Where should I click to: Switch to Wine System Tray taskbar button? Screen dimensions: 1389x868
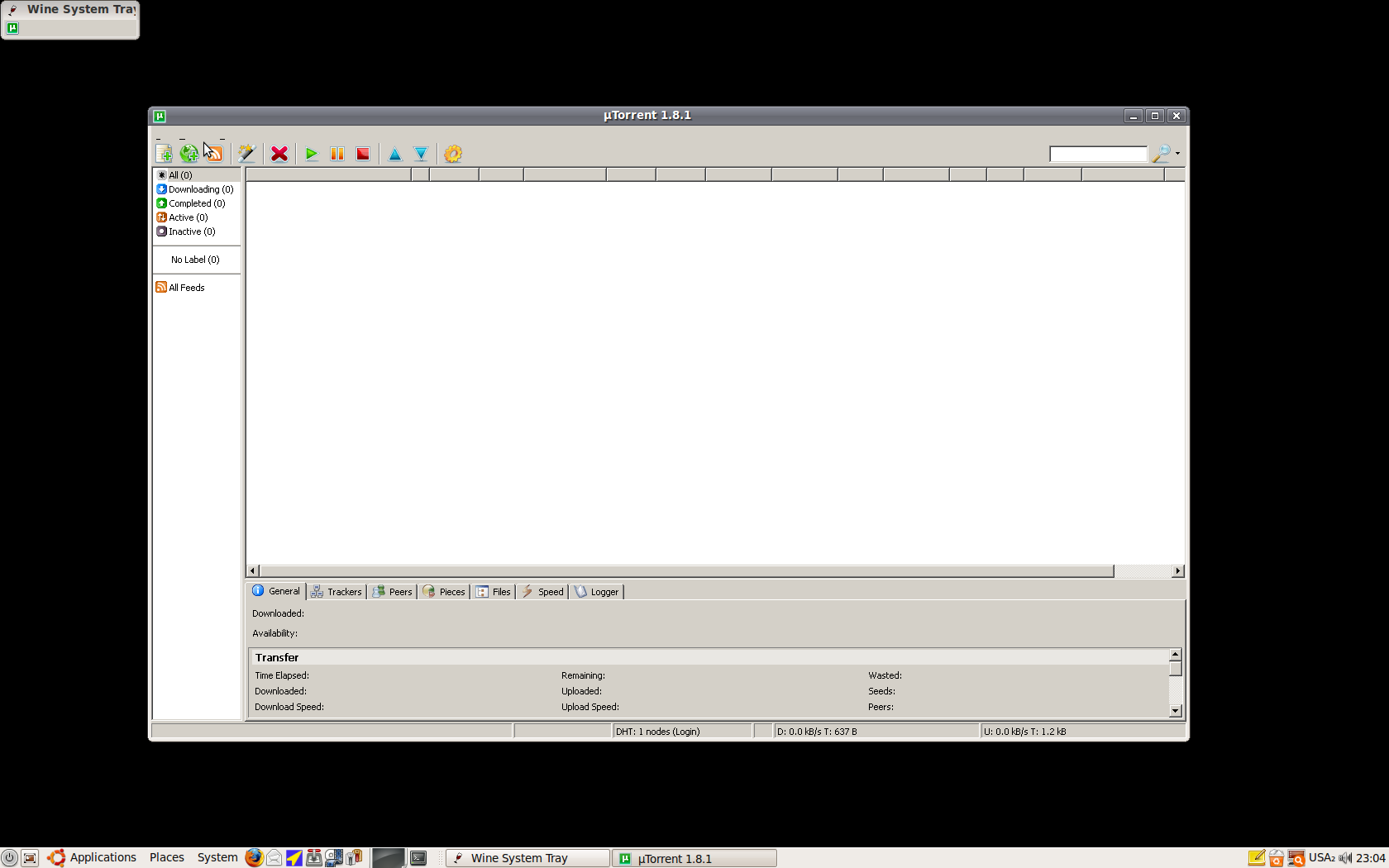point(527,858)
